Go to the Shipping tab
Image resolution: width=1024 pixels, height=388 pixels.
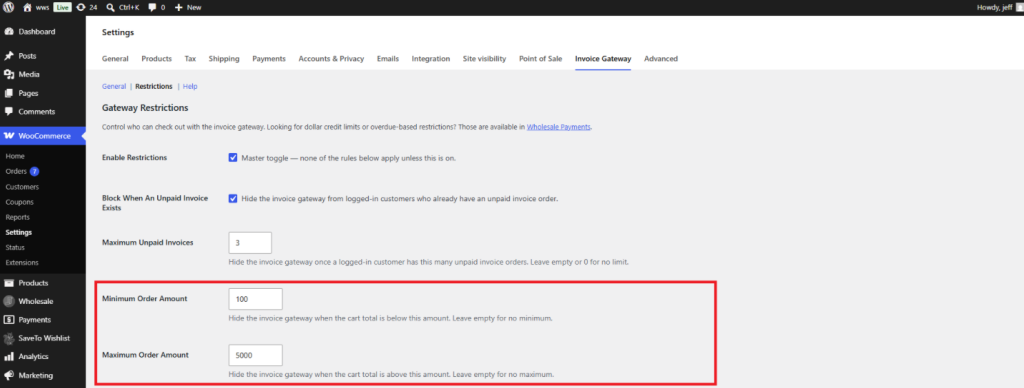click(224, 59)
